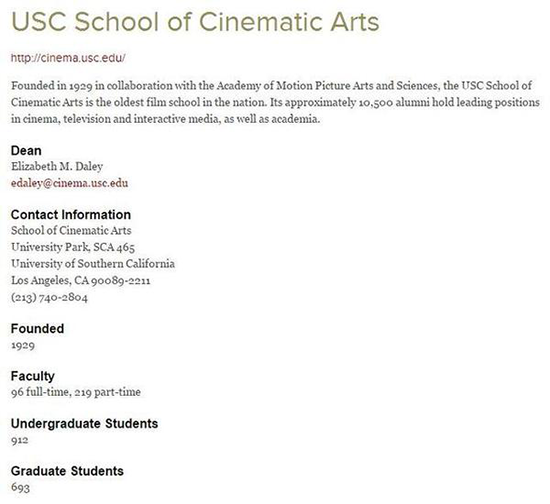Click the School of Cinematic Arts address line
Image resolution: width=550 pixels, height=504 pixels.
point(71,230)
